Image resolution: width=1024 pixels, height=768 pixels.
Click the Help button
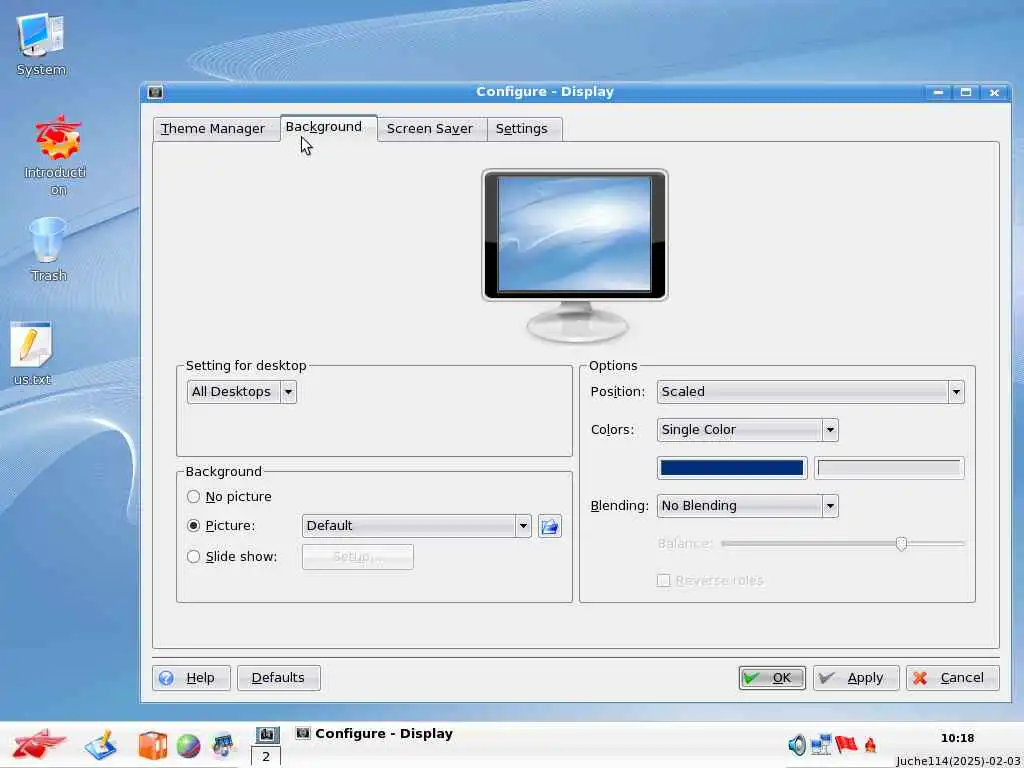click(x=191, y=678)
